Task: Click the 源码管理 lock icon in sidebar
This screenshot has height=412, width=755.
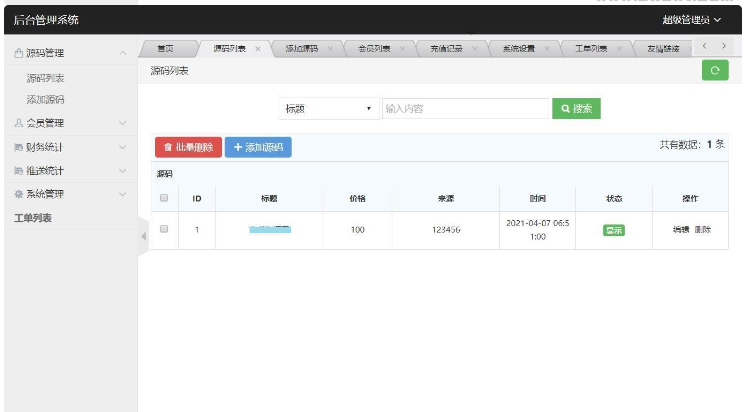Action: click(x=19, y=53)
